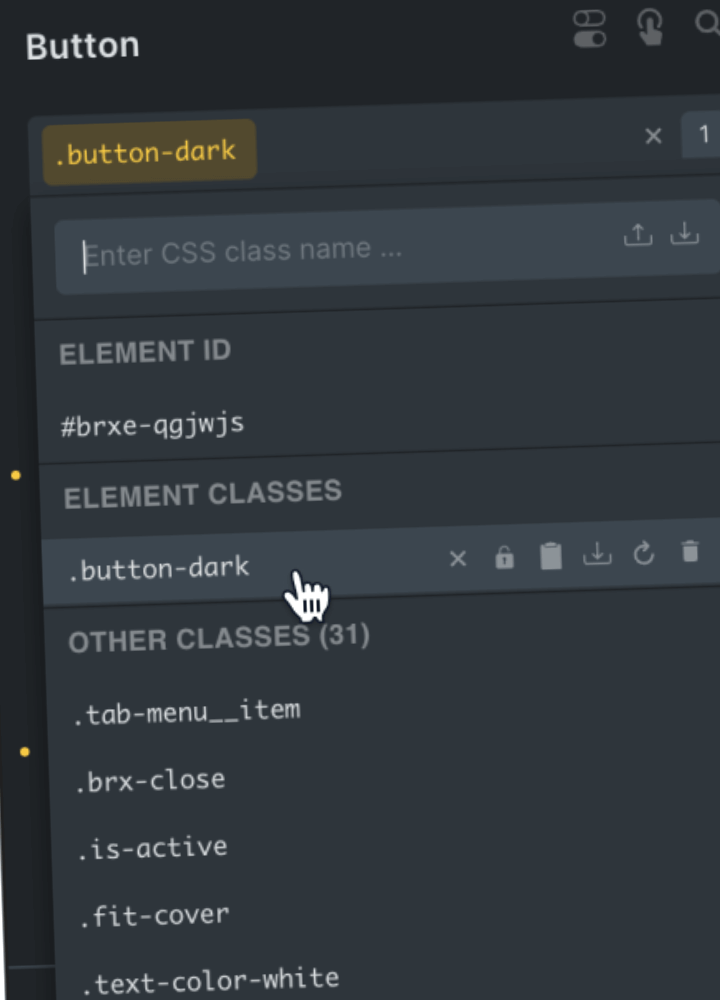Click export icon in class name field
This screenshot has height=1000, width=720.
(637, 235)
